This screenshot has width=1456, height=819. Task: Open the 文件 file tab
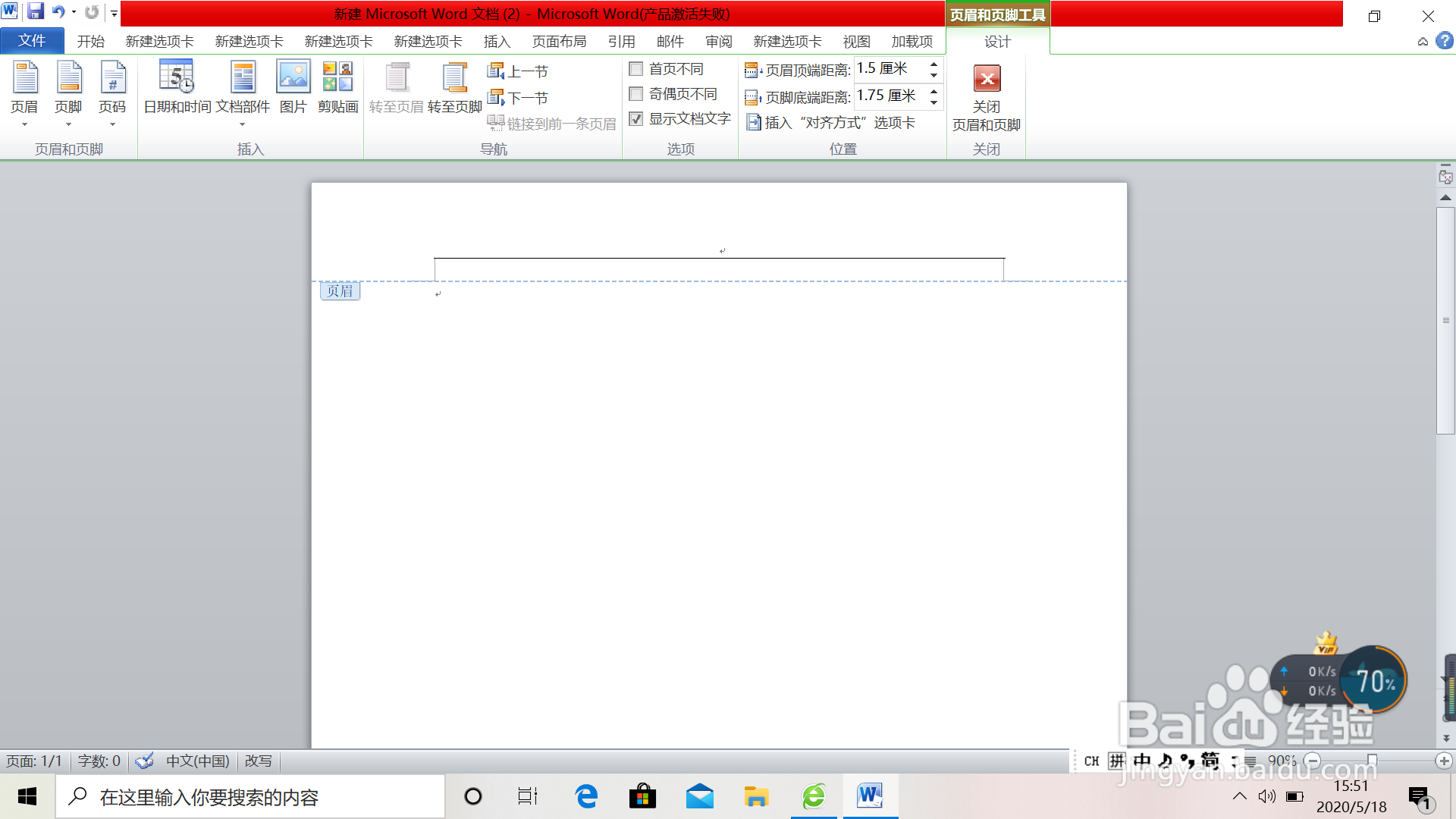[x=32, y=41]
